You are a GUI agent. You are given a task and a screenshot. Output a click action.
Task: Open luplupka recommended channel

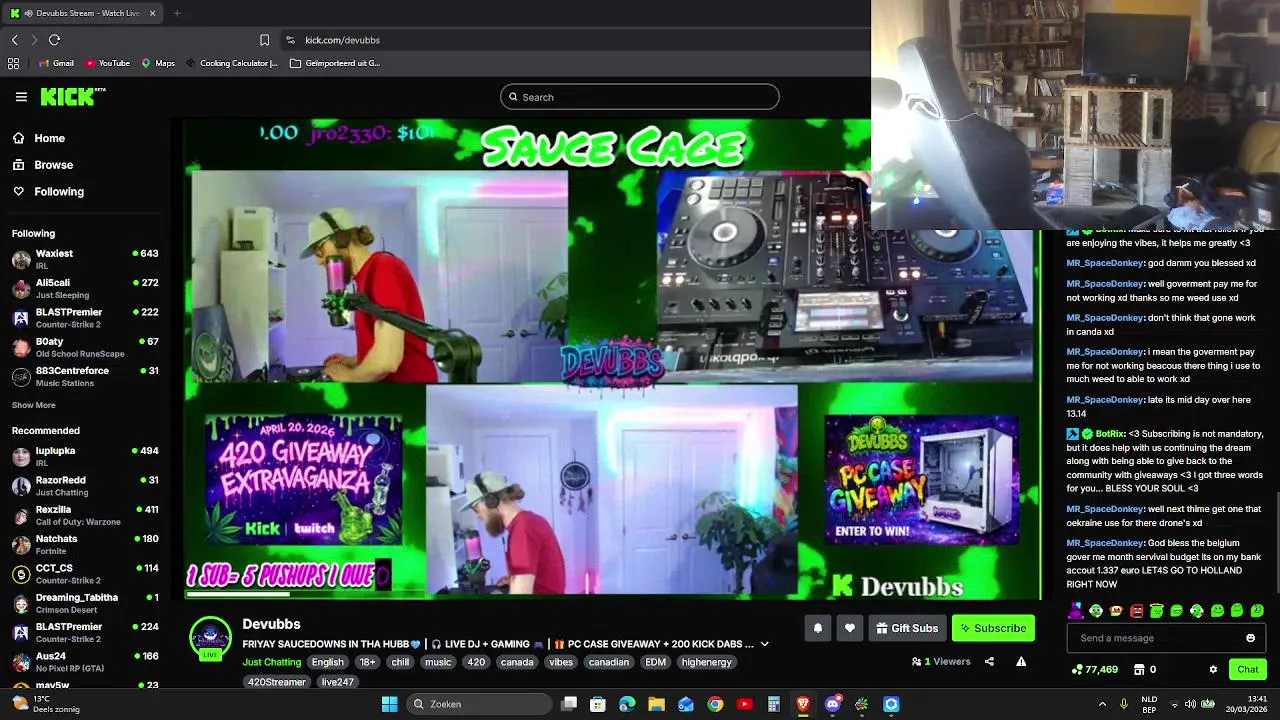click(x=85, y=456)
